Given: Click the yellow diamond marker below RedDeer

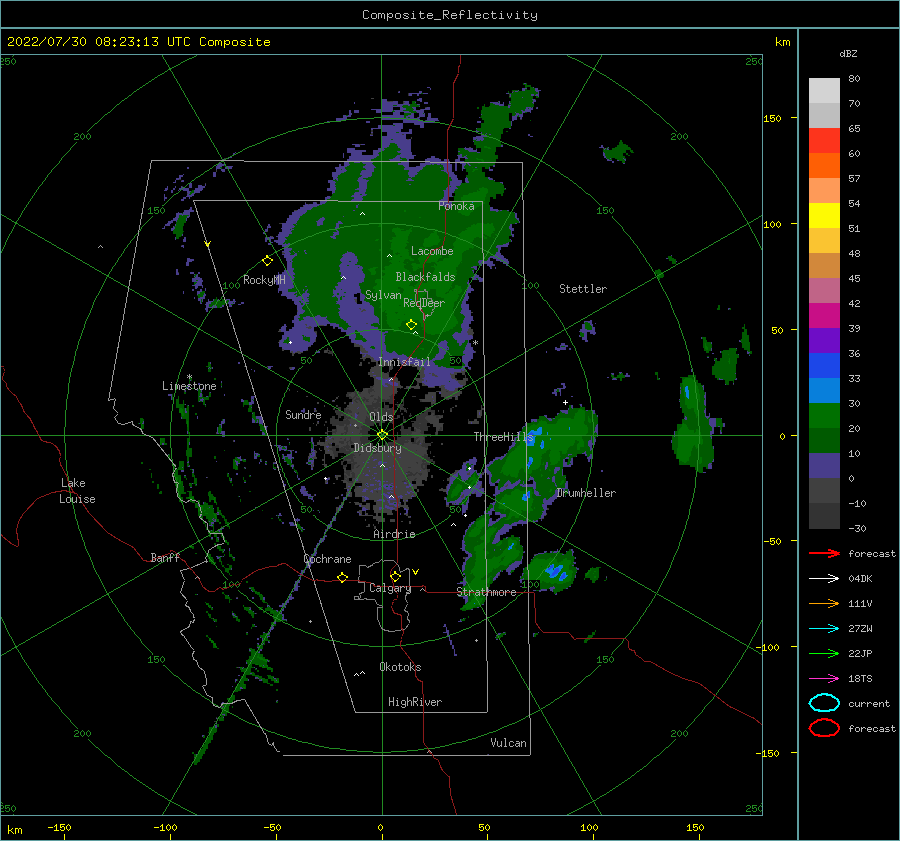Looking at the screenshot, I should [x=411, y=325].
